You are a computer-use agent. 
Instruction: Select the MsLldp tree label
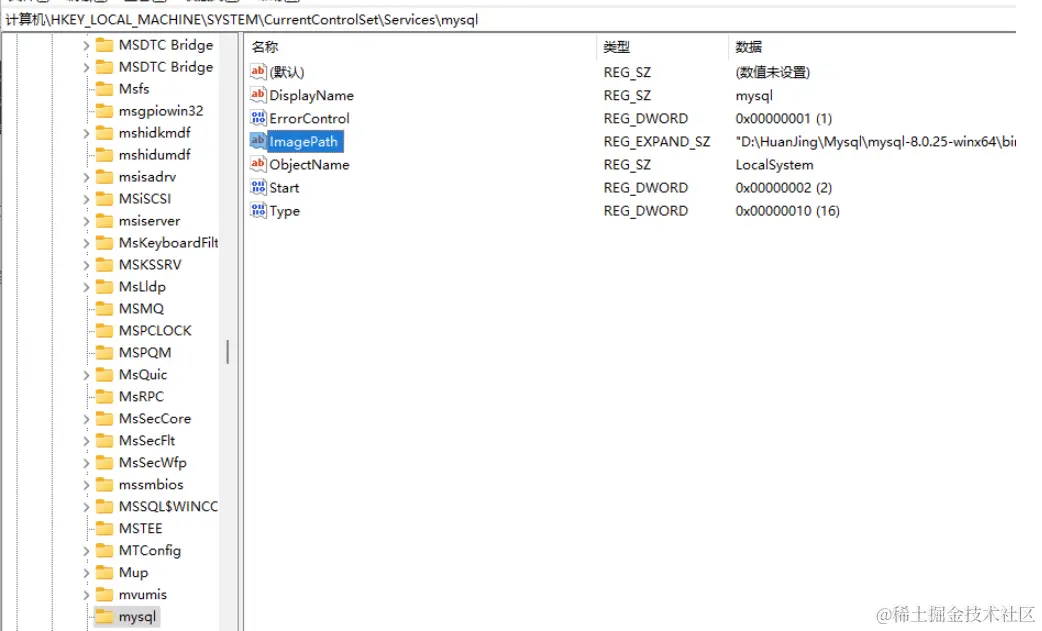(142, 286)
